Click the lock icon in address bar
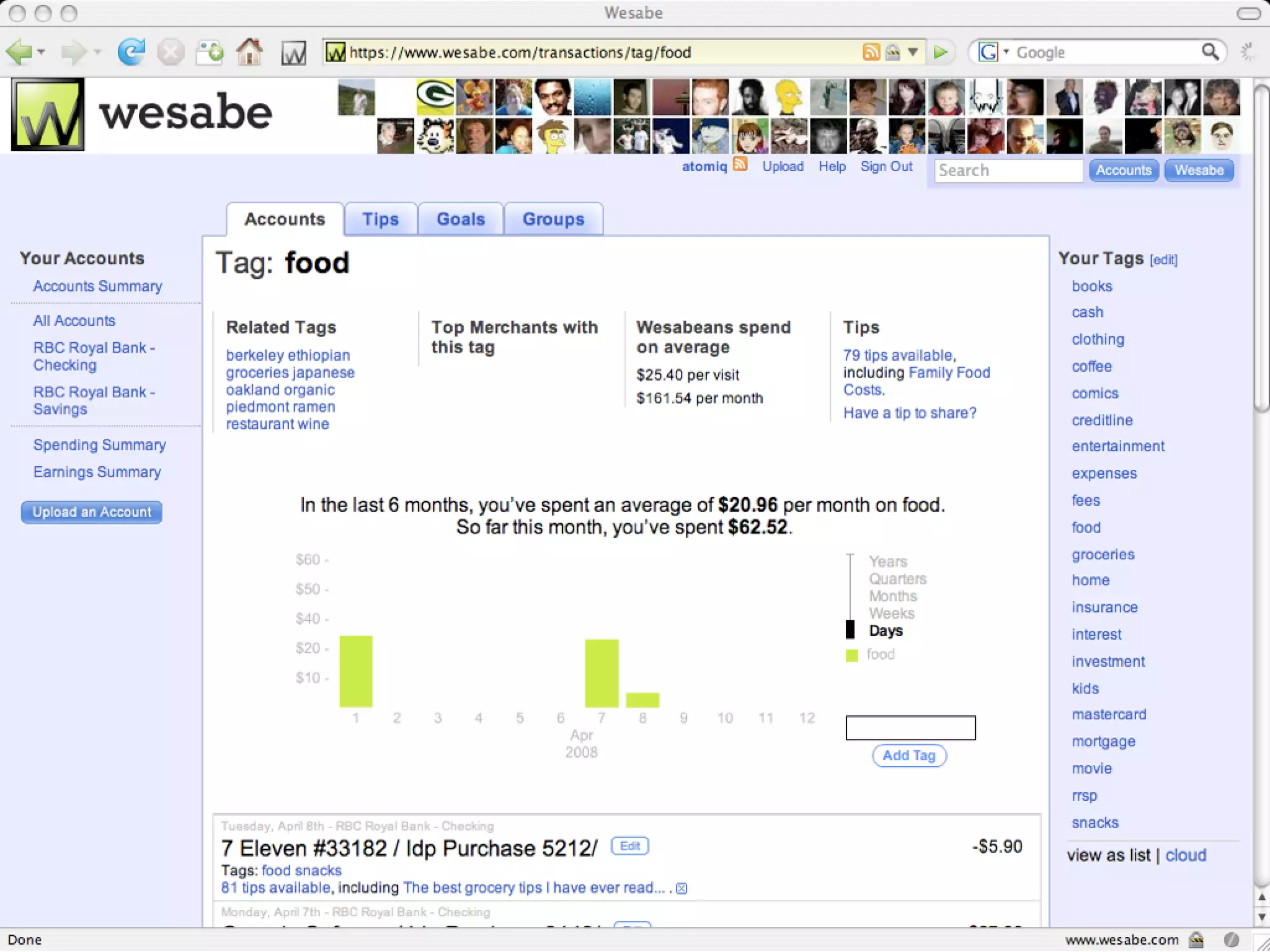The image size is (1270, 952). coord(892,52)
